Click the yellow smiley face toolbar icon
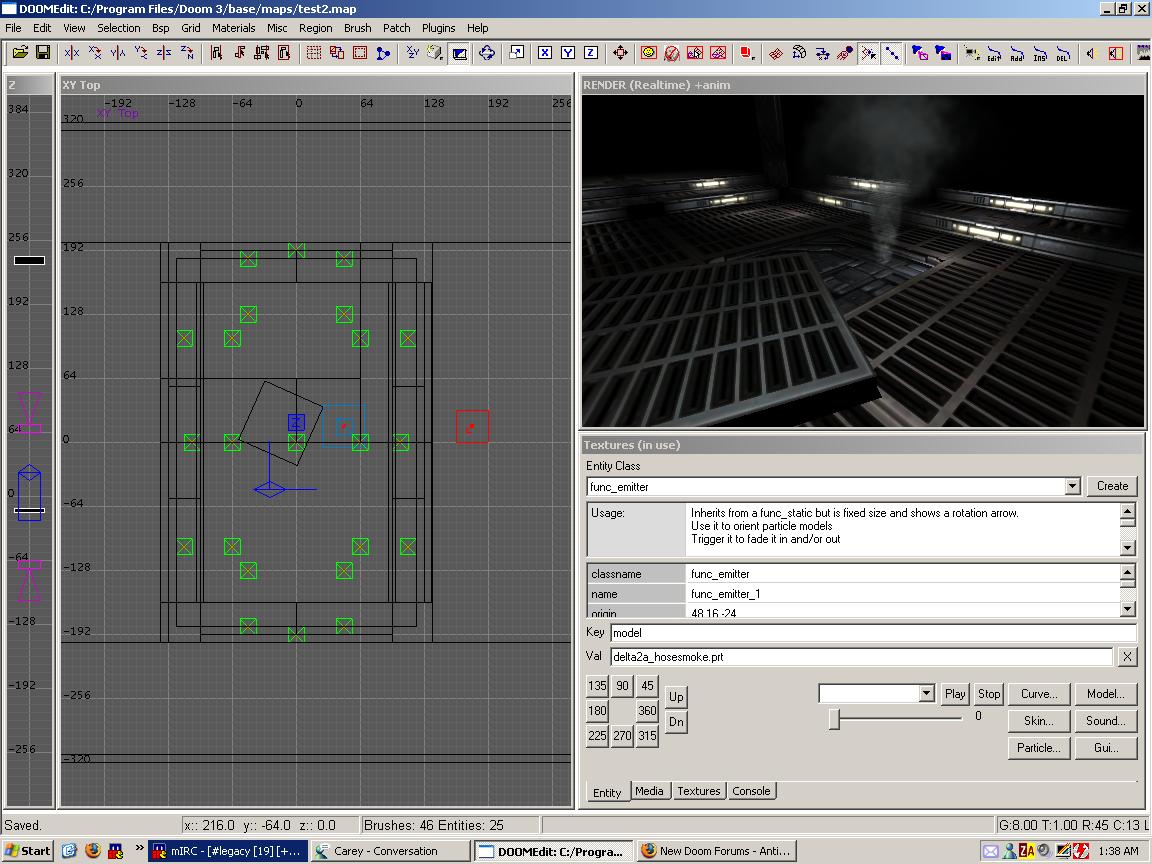Screen dimensions: 1152x864 pyautogui.click(x=649, y=53)
